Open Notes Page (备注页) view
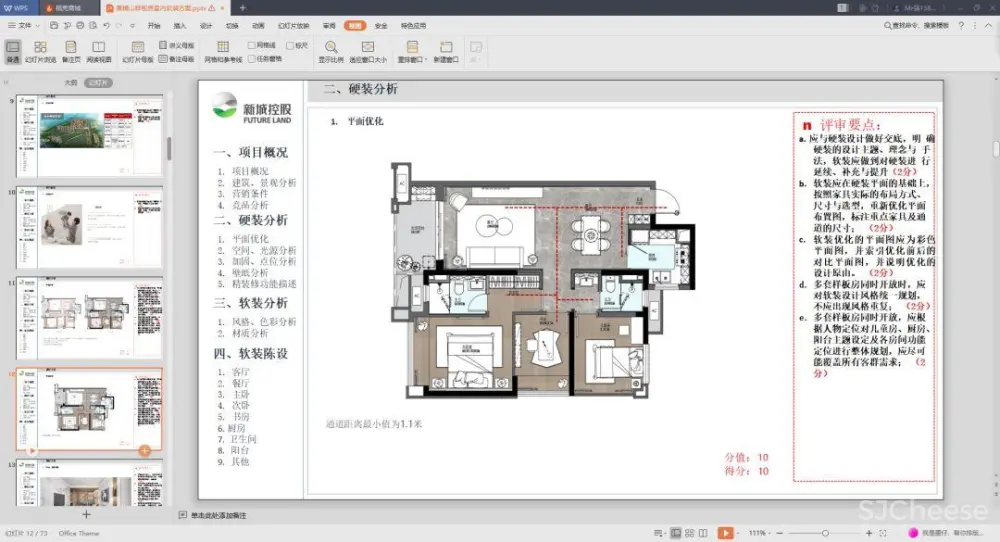 [x=71, y=50]
